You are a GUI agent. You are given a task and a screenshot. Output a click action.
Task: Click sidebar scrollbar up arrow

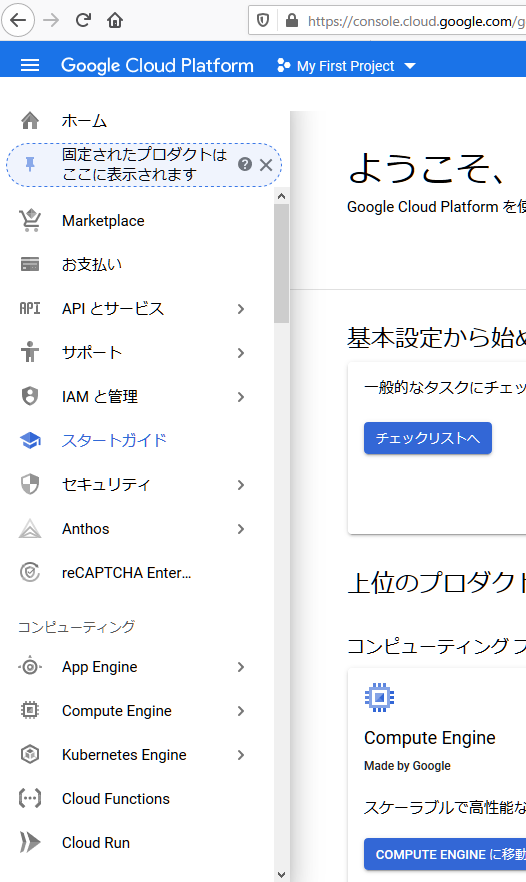pos(282,196)
